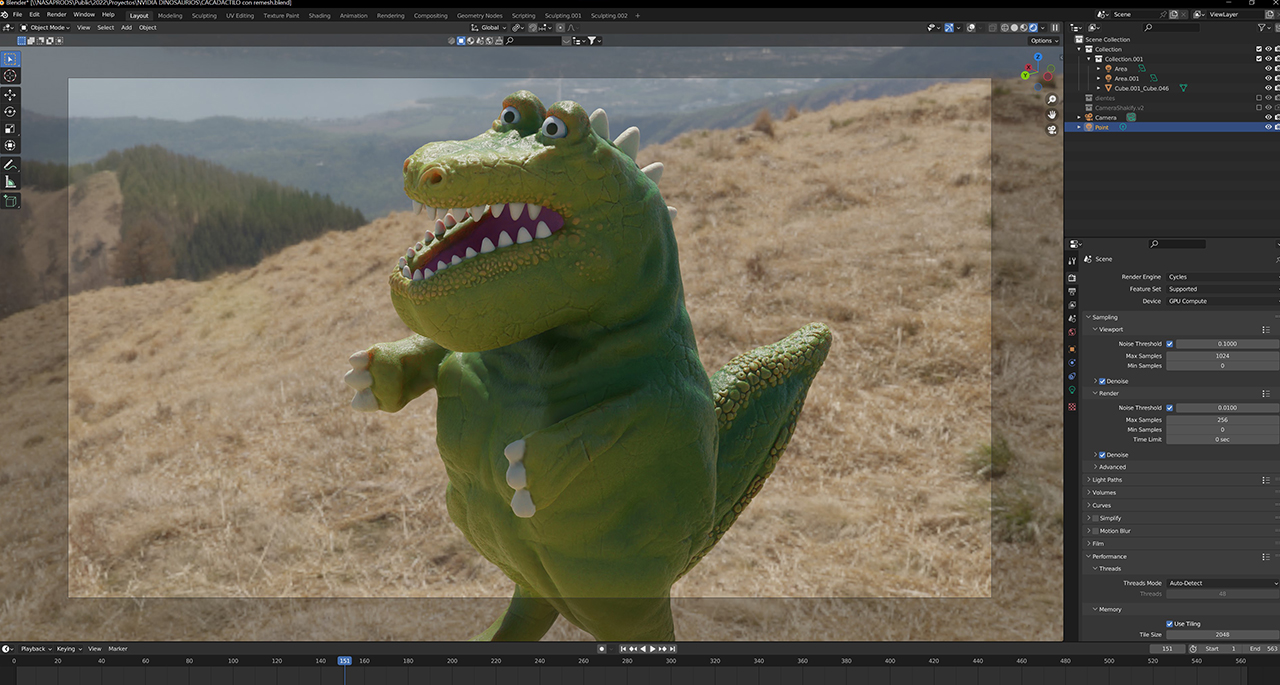The width and height of the screenshot is (1280, 685).
Task: Open the Object Mode dropdown
Action: (46, 27)
